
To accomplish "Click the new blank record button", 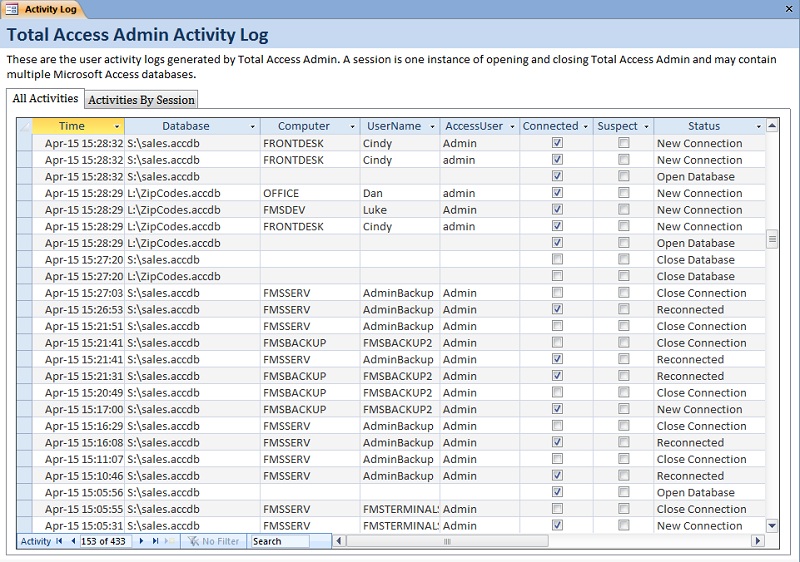I will click(169, 541).
